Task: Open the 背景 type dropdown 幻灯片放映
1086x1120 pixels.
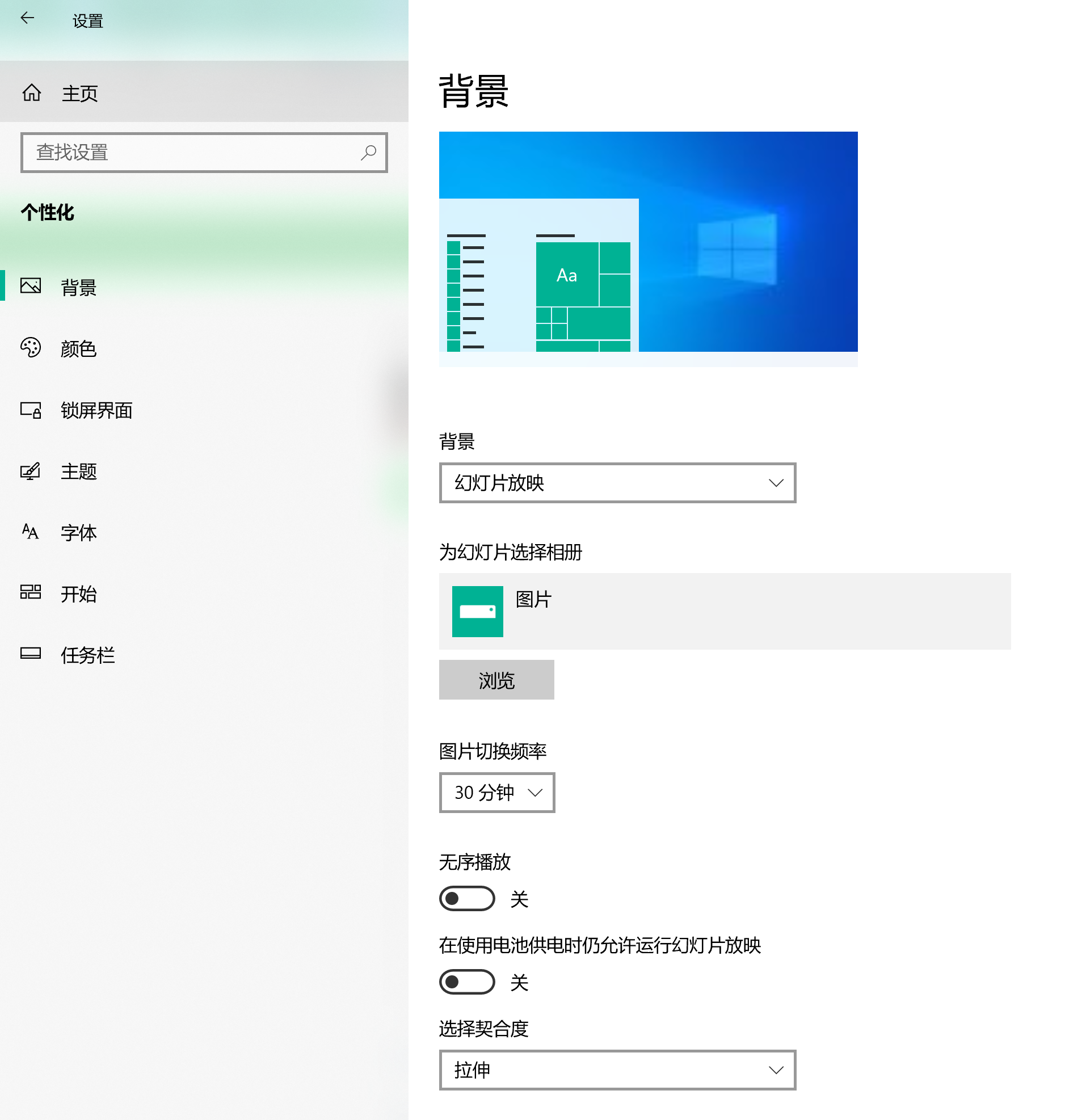Action: coord(617,483)
